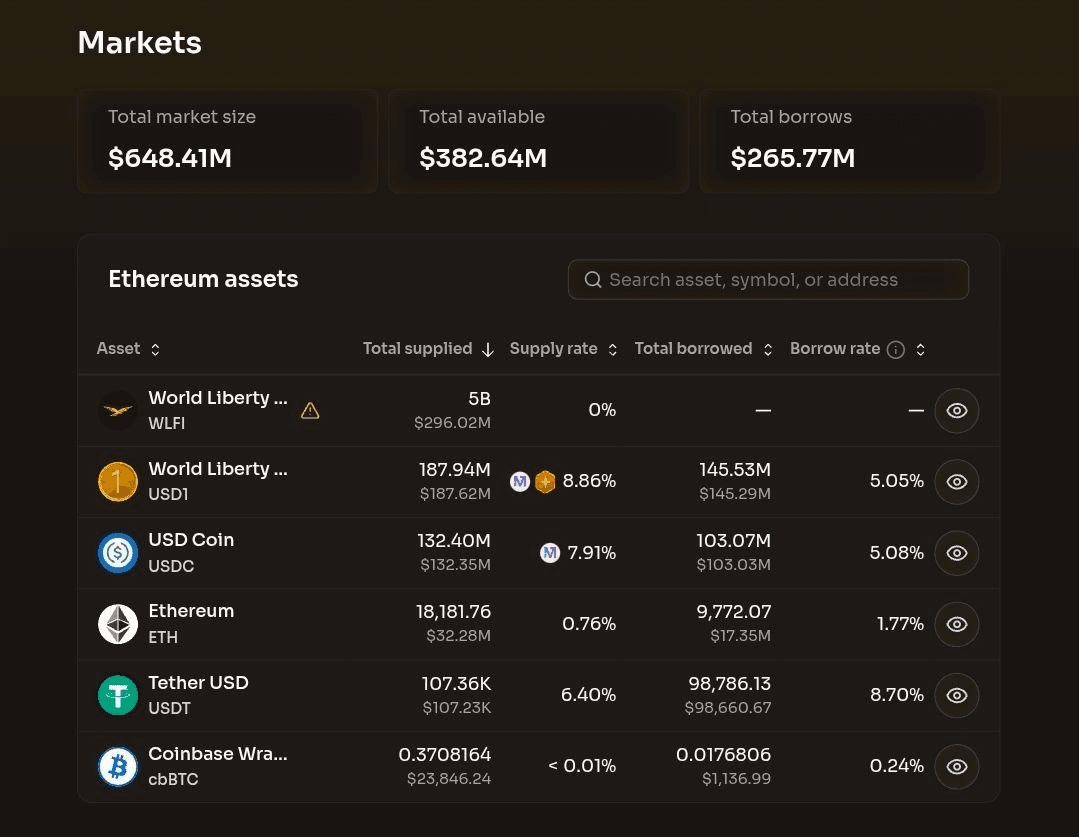Image resolution: width=1079 pixels, height=837 pixels.
Task: Click the USDC total borrowed 103.07M value
Action: point(734,540)
